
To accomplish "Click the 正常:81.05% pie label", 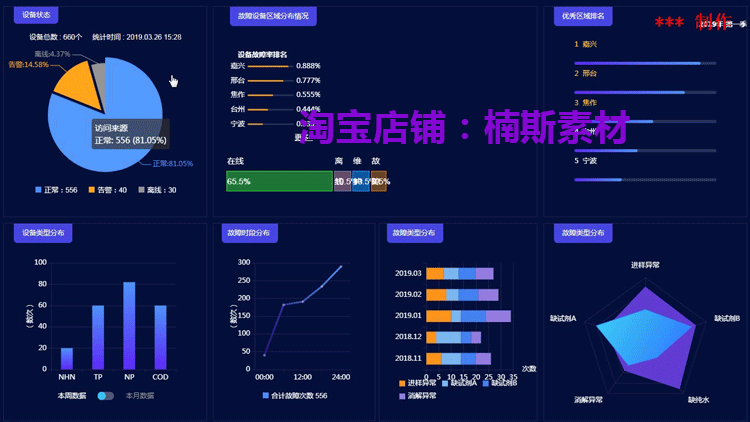I will [x=173, y=164].
